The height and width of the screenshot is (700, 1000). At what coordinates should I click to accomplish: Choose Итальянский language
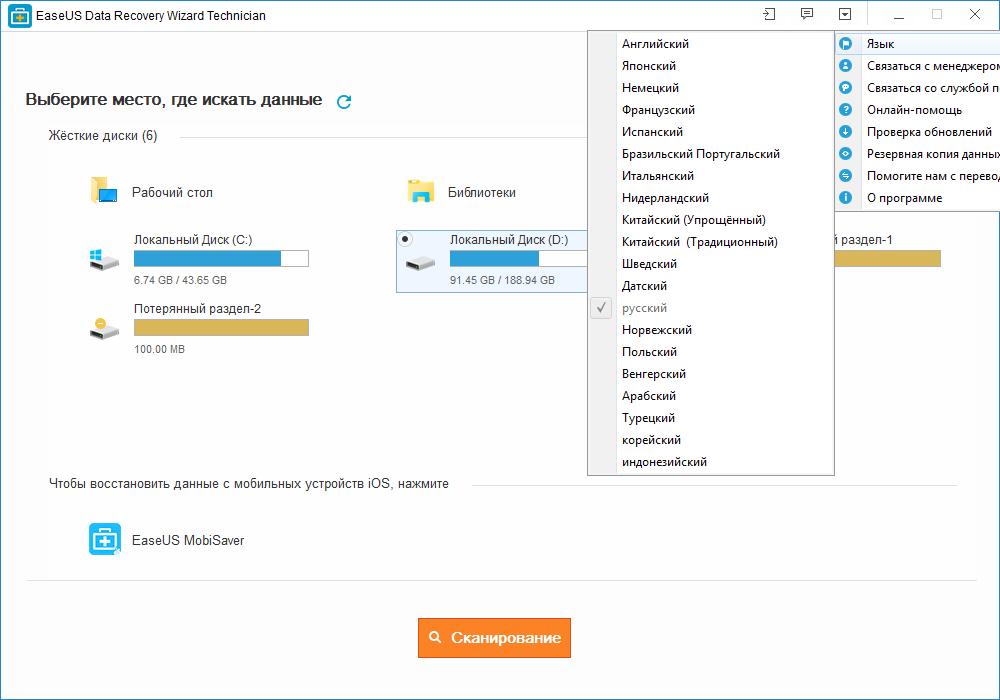[x=710, y=176]
